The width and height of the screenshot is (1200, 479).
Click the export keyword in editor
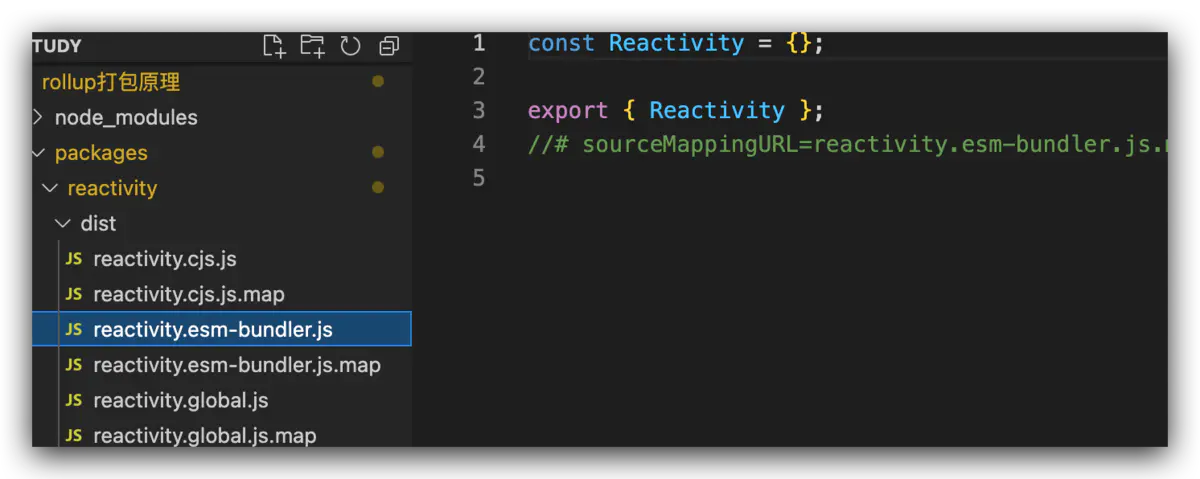[567, 110]
